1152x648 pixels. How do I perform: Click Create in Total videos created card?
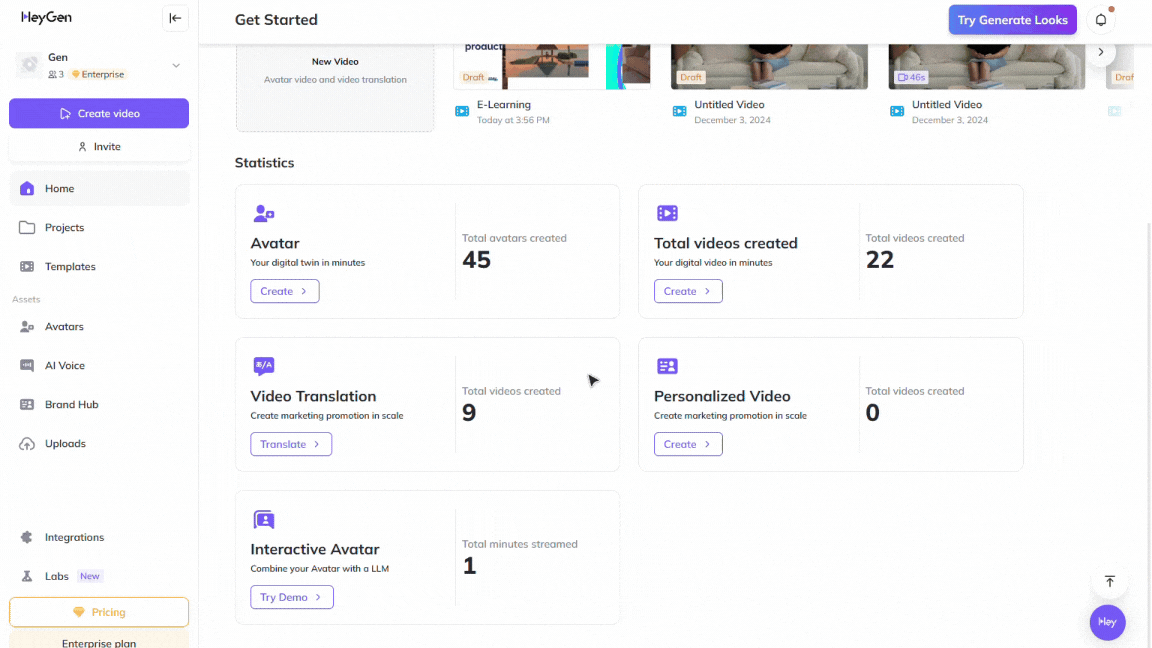688,291
